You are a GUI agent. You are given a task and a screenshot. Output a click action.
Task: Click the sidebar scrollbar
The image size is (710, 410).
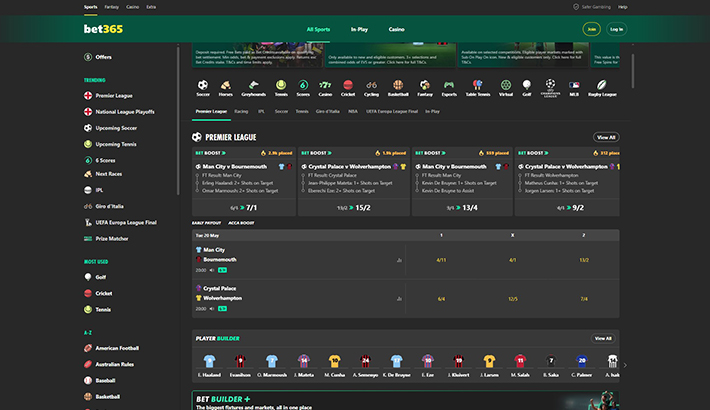(178, 120)
